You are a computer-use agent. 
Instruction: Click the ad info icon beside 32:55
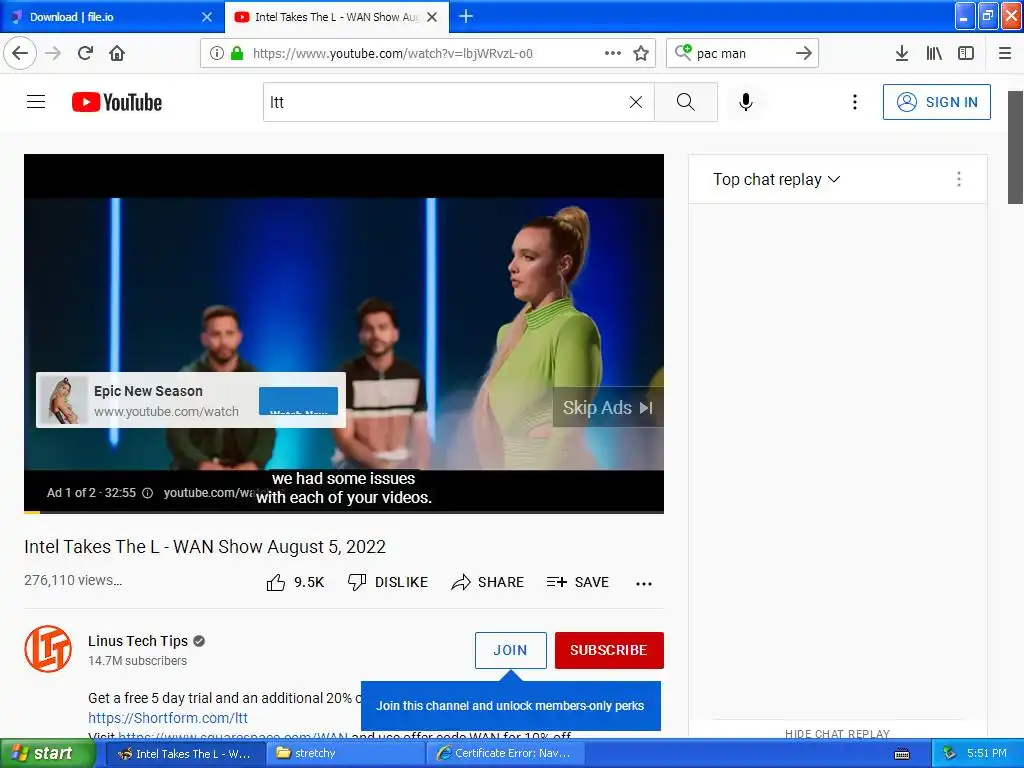[x=148, y=493]
